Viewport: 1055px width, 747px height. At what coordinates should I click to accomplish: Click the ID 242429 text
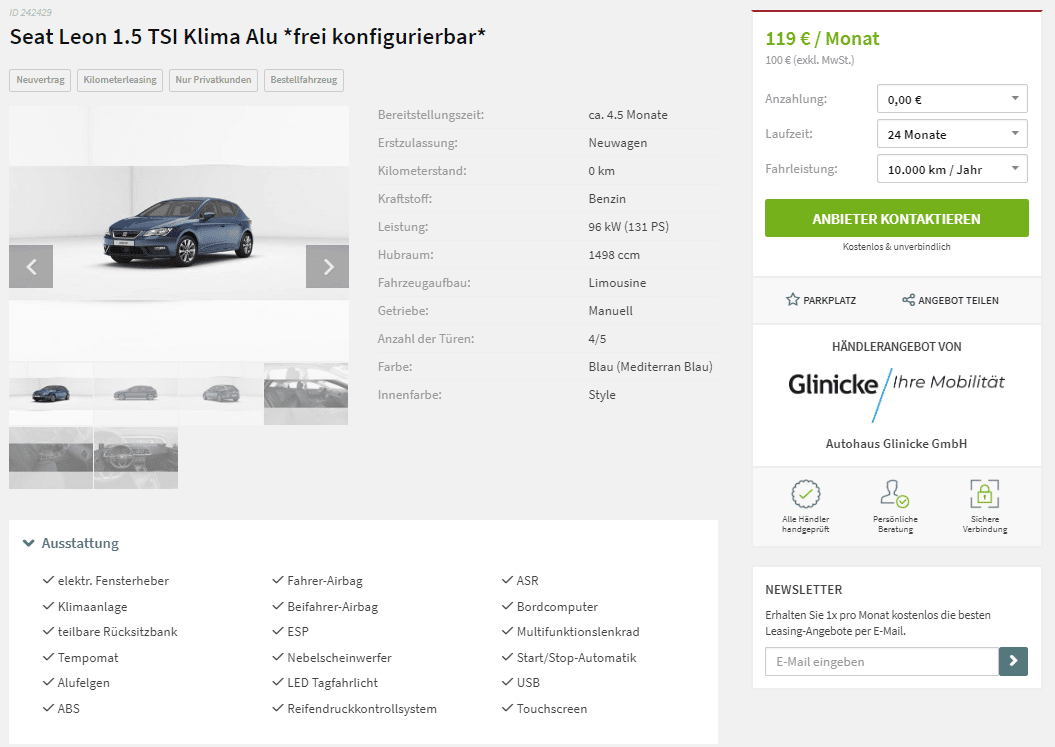coord(30,12)
